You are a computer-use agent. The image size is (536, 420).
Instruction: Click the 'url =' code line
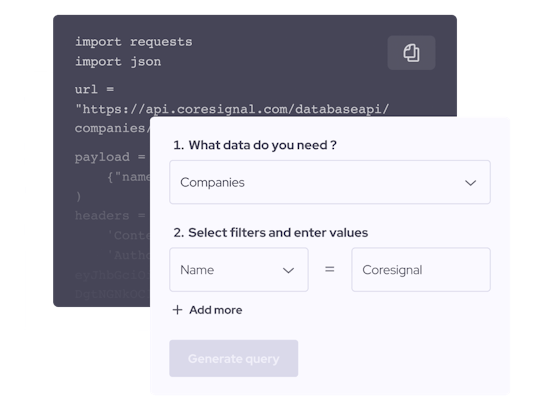94,89
